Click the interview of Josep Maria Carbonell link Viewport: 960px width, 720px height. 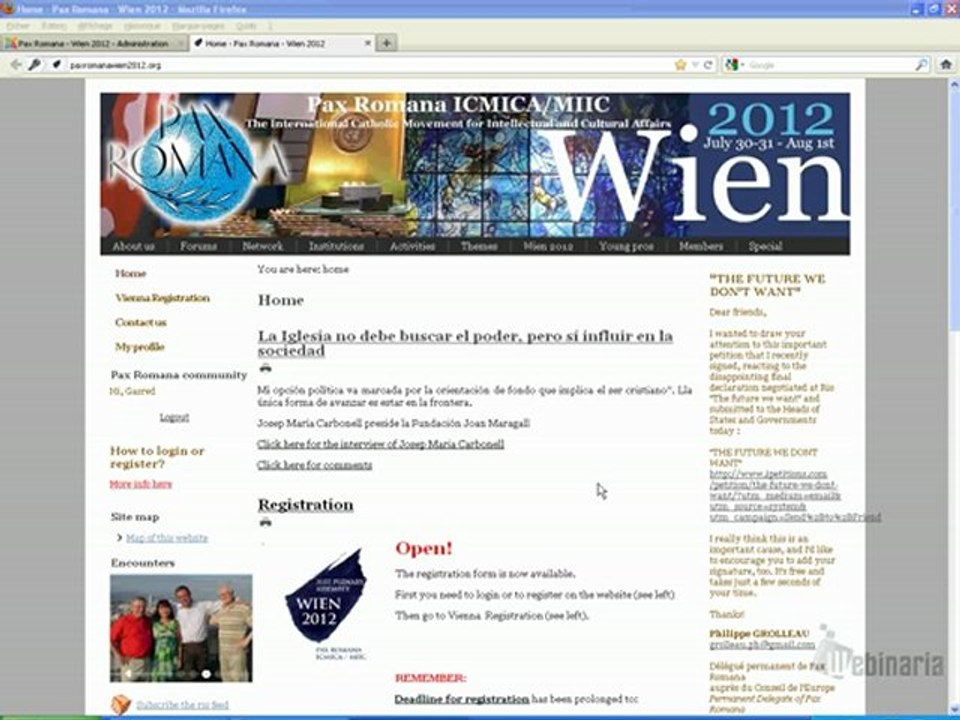(x=380, y=444)
